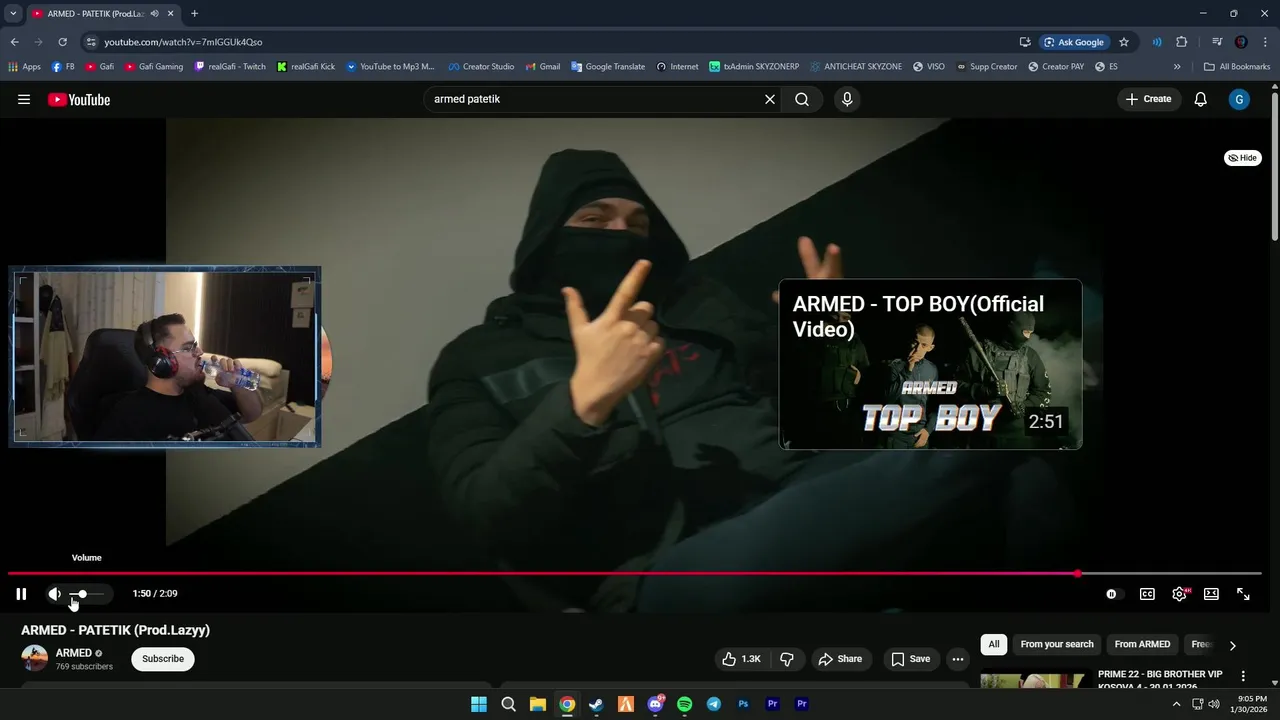View site information icon in the address bar
1280x720 pixels.
coord(91,42)
